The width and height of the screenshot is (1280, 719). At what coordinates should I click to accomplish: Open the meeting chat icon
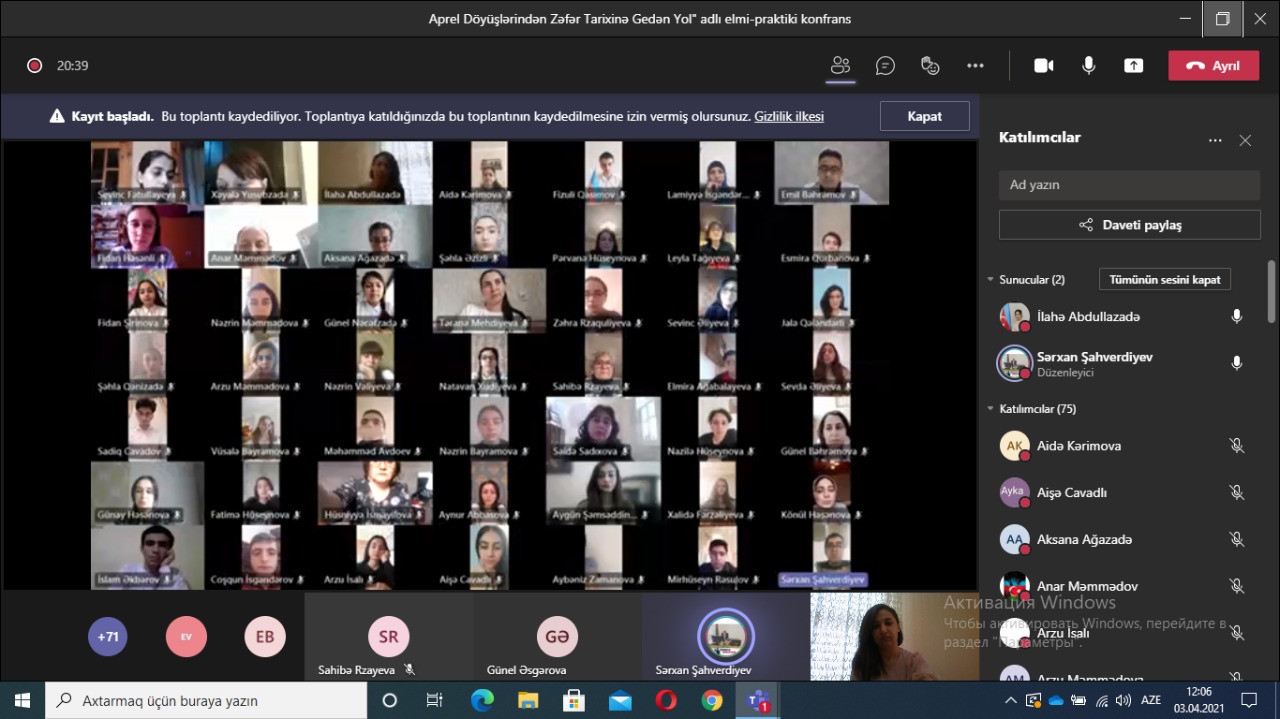pyautogui.click(x=885, y=66)
